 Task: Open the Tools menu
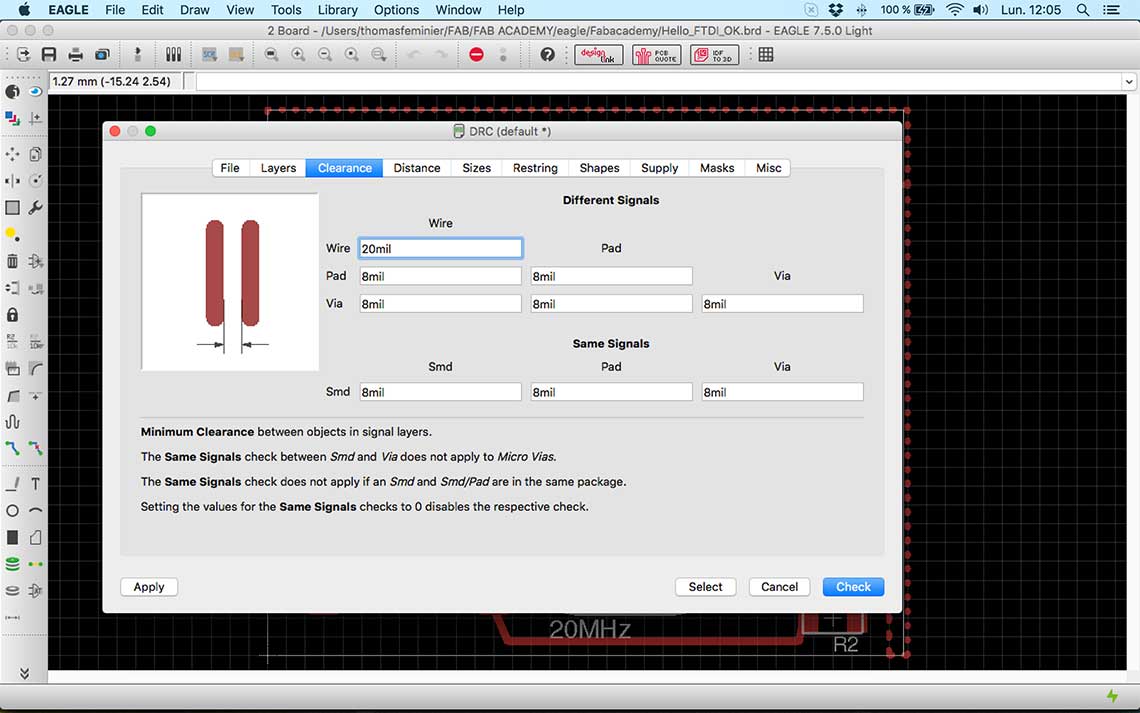[x=286, y=9]
